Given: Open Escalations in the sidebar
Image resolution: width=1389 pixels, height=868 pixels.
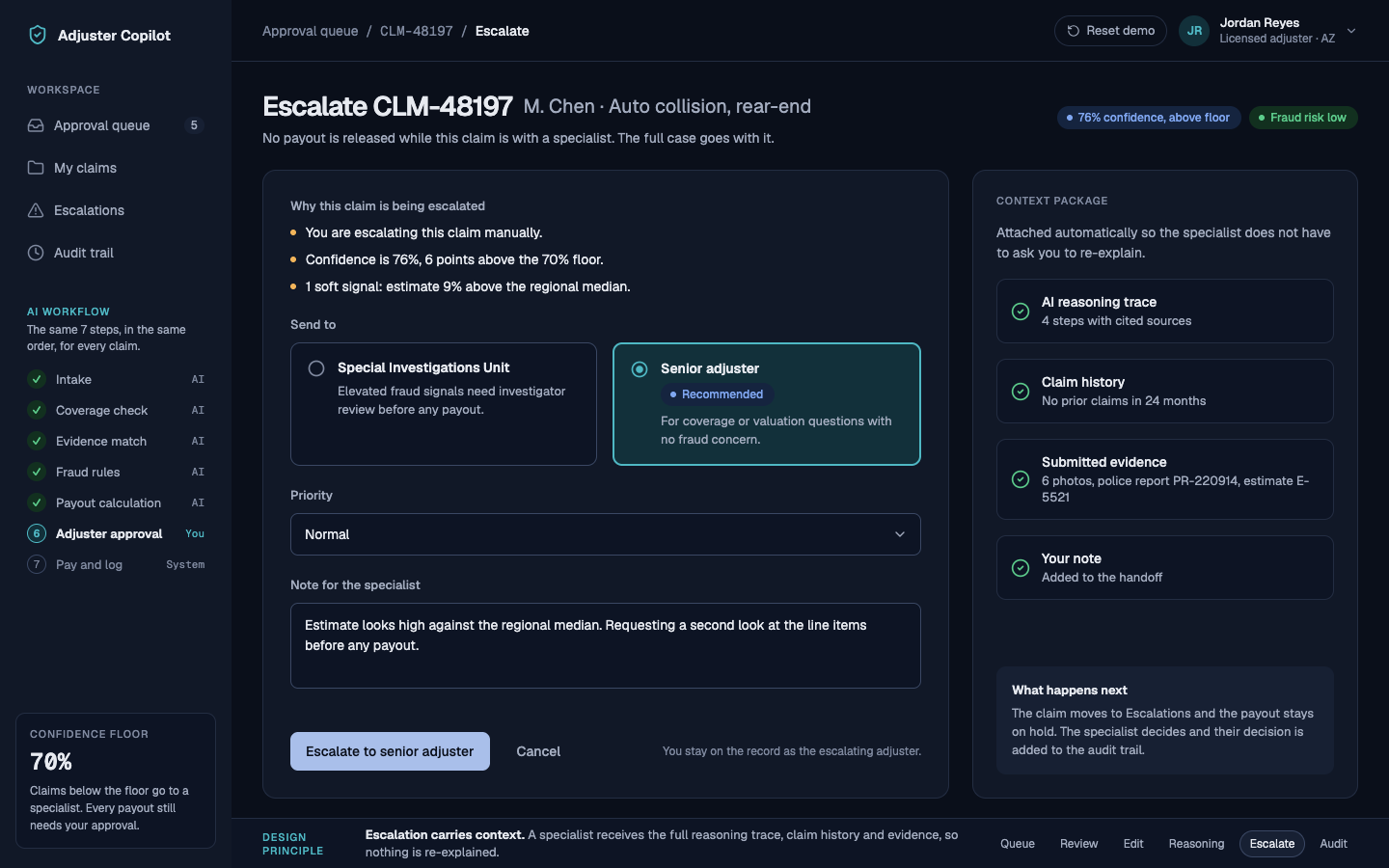Looking at the screenshot, I should point(116,210).
